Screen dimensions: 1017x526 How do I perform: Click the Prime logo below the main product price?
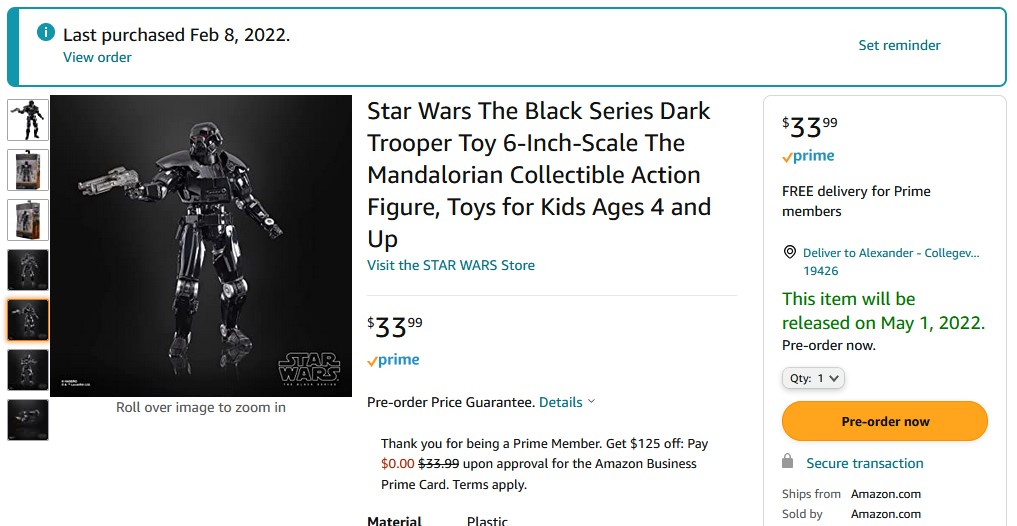point(393,360)
